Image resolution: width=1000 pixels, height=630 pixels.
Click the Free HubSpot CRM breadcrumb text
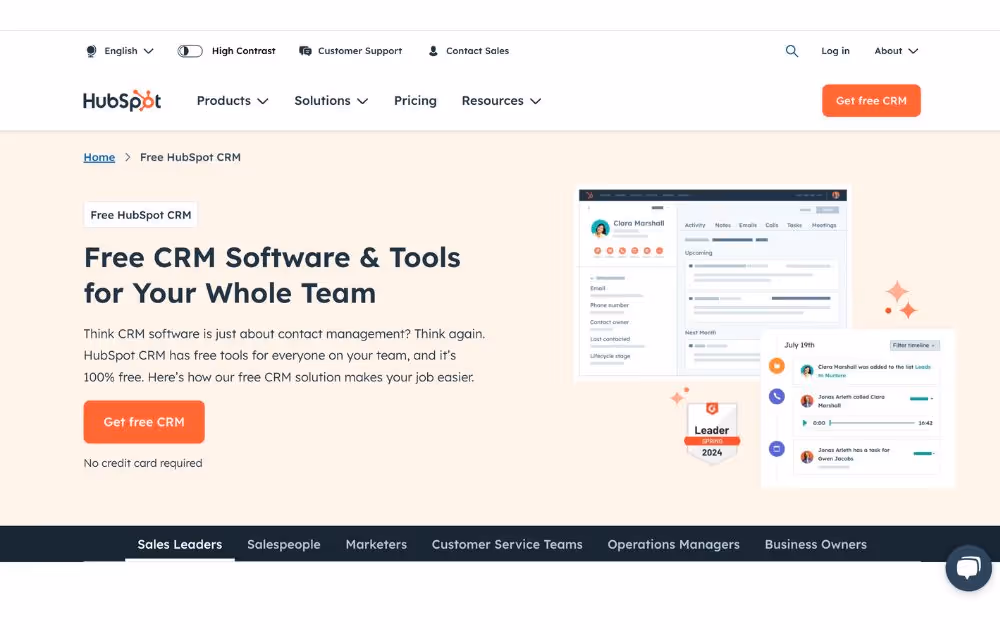pos(190,158)
